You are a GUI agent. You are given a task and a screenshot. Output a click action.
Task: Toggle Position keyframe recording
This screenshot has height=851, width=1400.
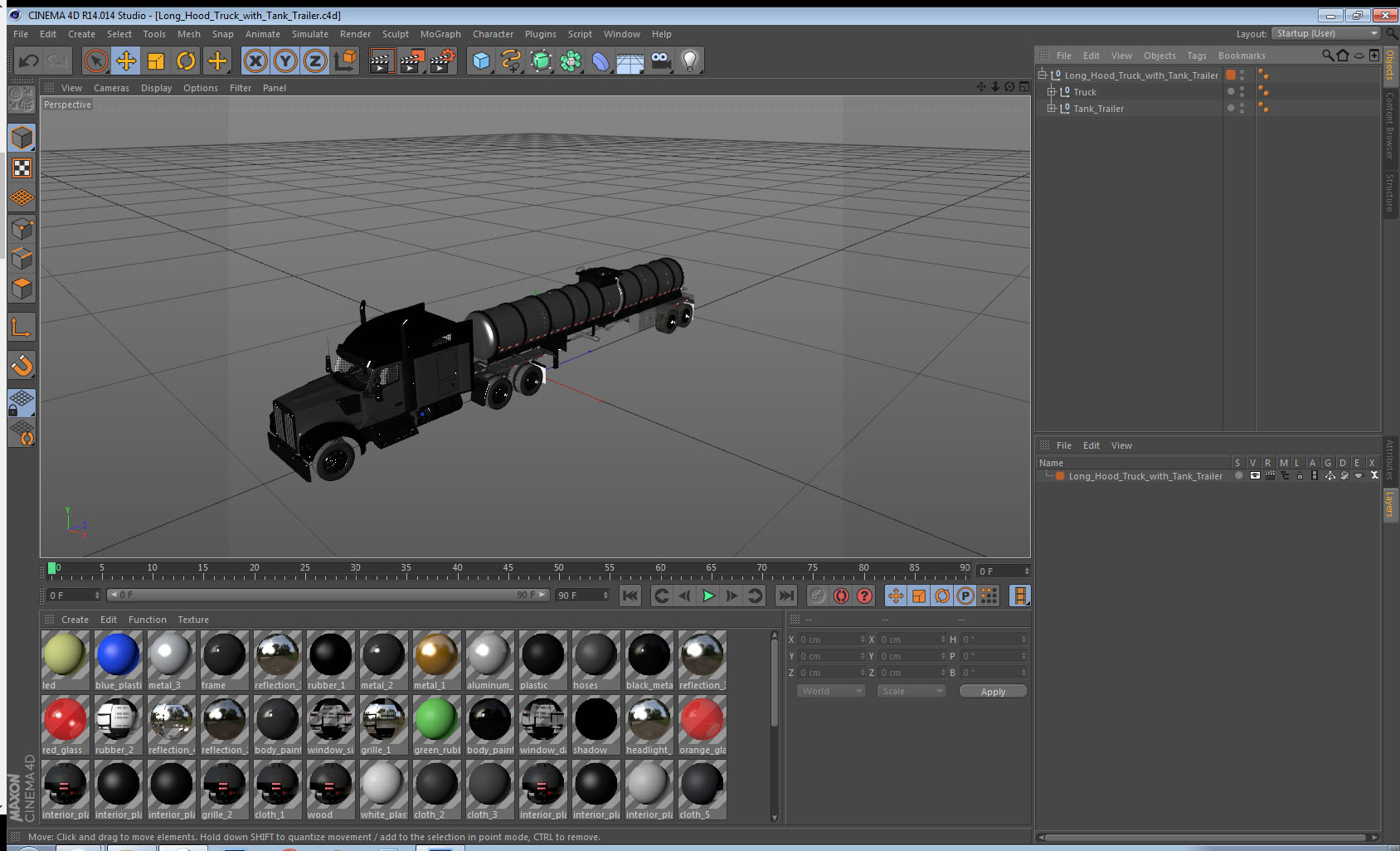(896, 596)
